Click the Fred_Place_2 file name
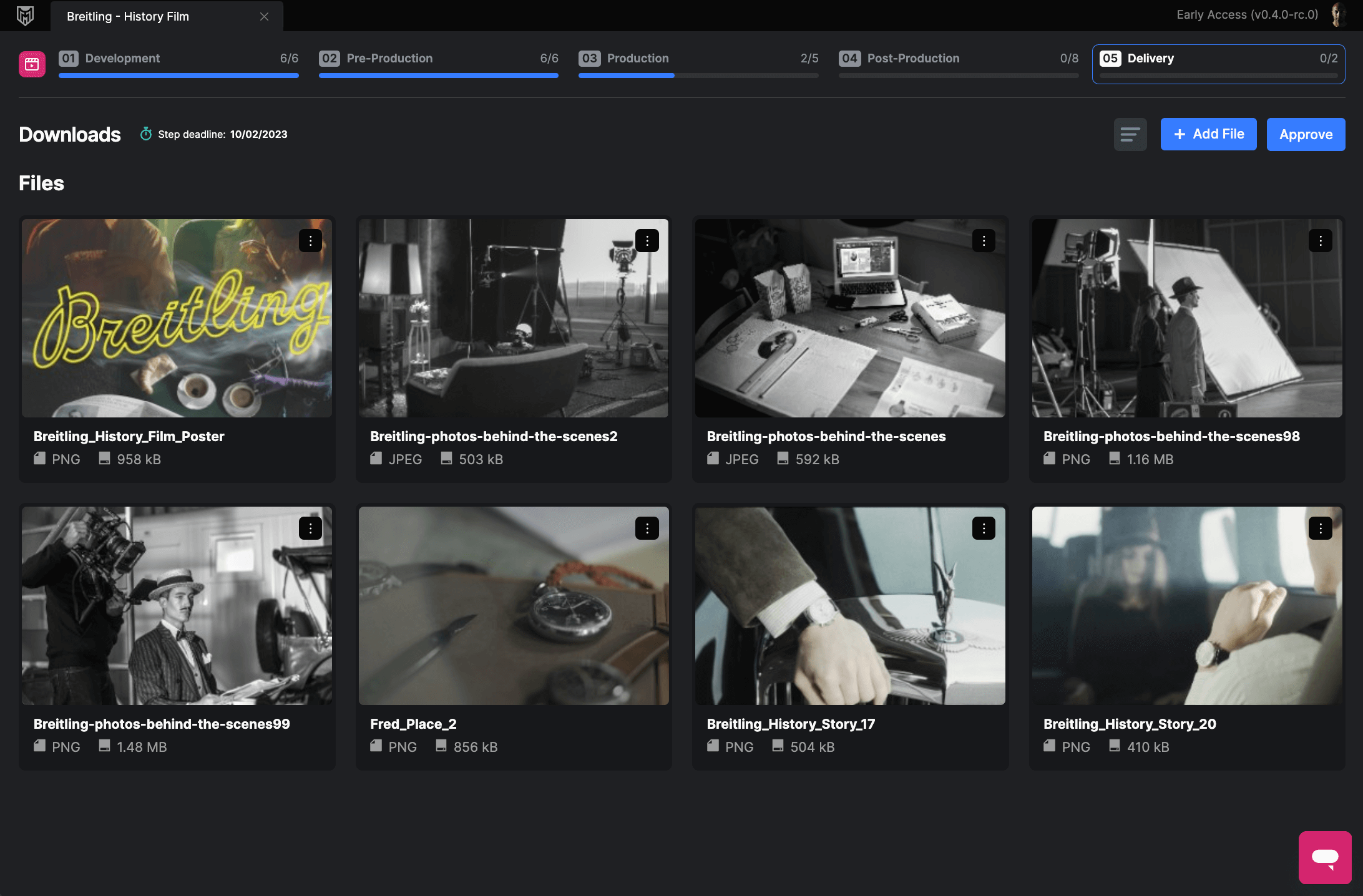 tap(413, 724)
